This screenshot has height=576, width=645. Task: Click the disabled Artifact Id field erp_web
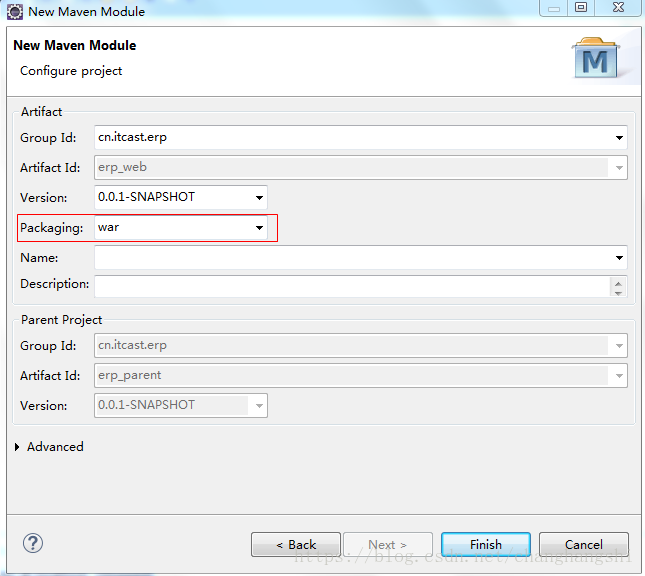[360, 167]
